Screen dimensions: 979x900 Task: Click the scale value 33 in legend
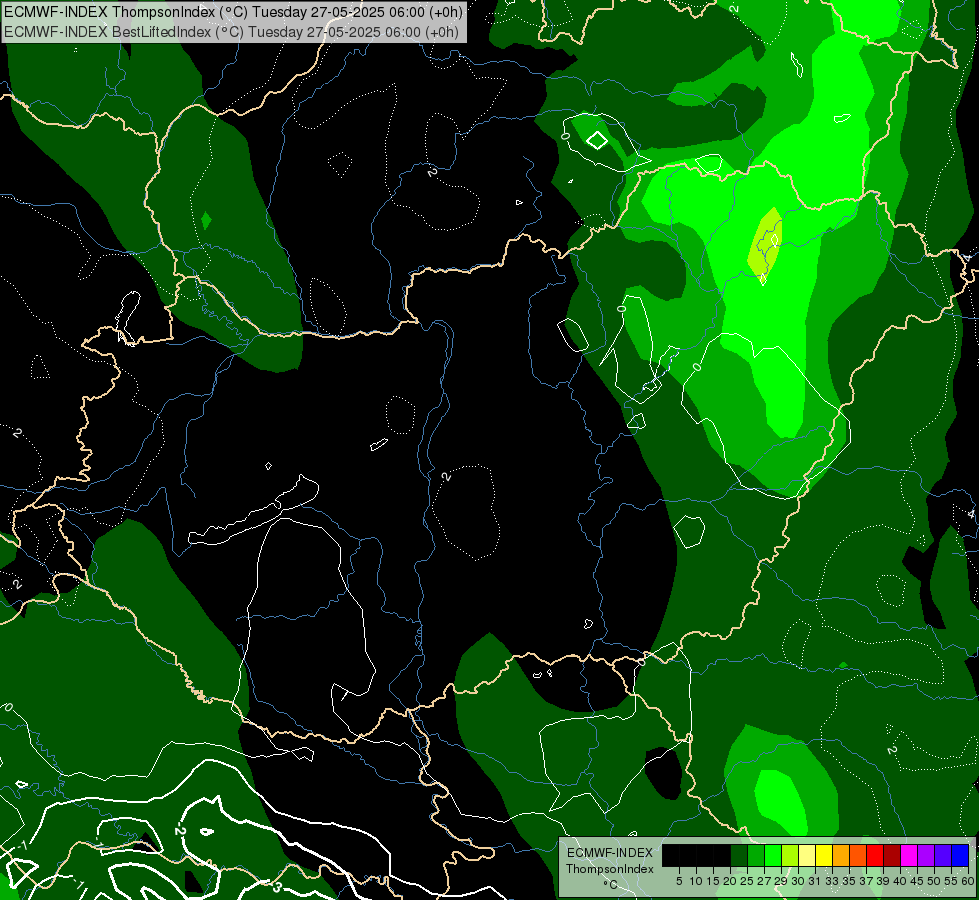click(x=832, y=881)
